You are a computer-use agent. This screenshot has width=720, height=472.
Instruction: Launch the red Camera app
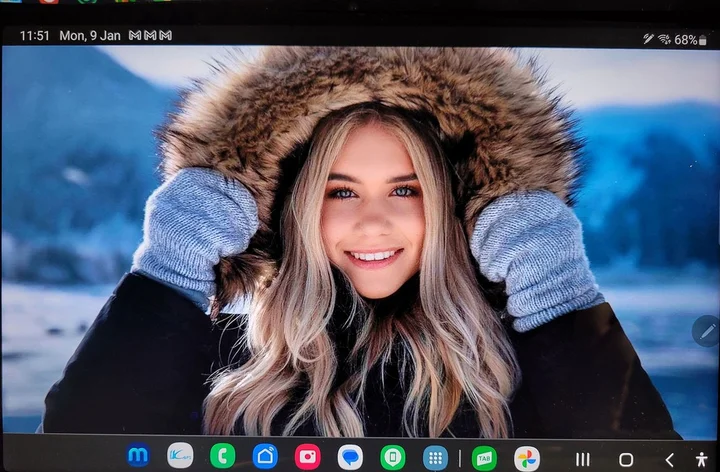pos(307,456)
